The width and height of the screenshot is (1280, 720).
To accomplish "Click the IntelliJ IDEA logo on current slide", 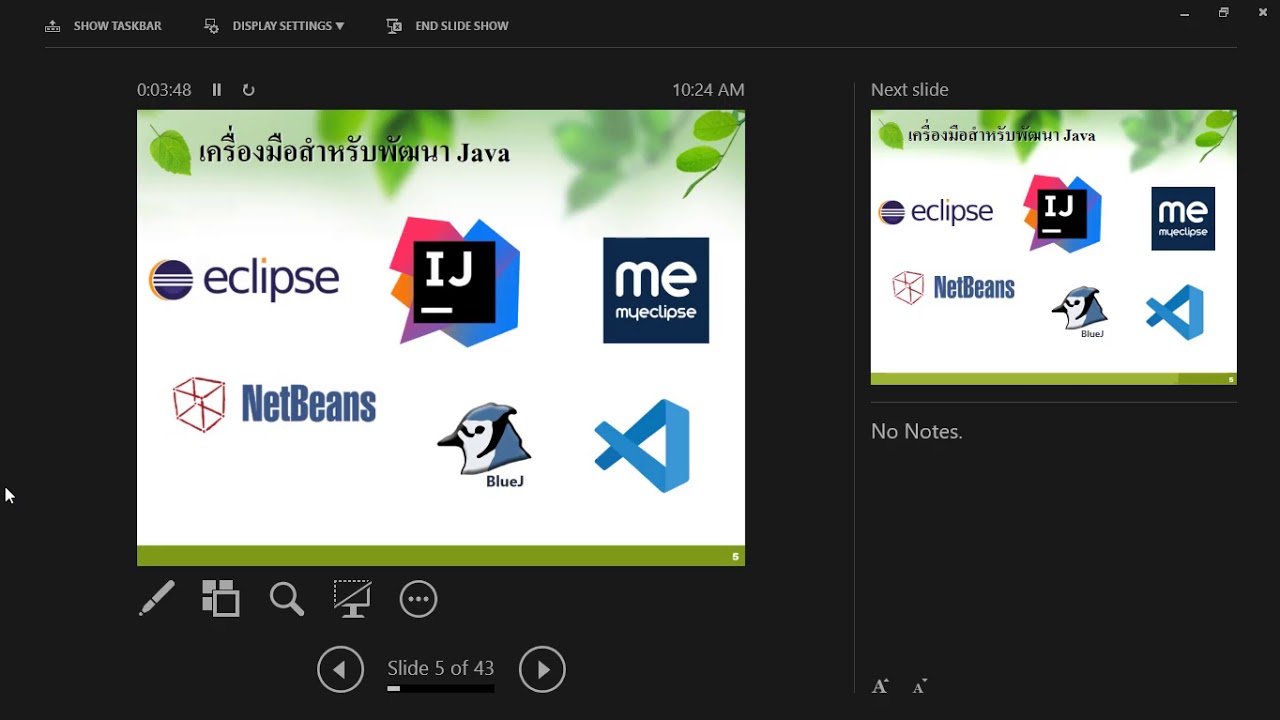I will coord(455,282).
